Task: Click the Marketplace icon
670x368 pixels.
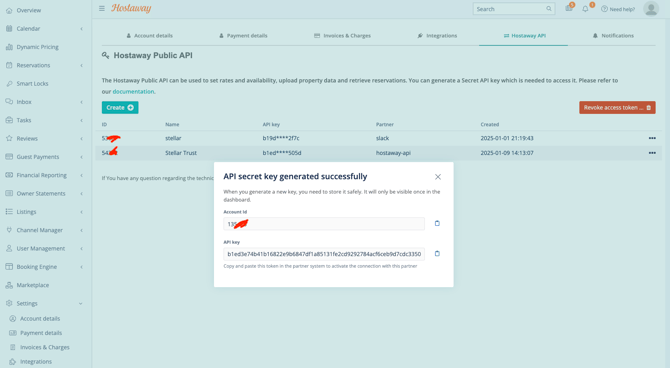Action: point(9,285)
